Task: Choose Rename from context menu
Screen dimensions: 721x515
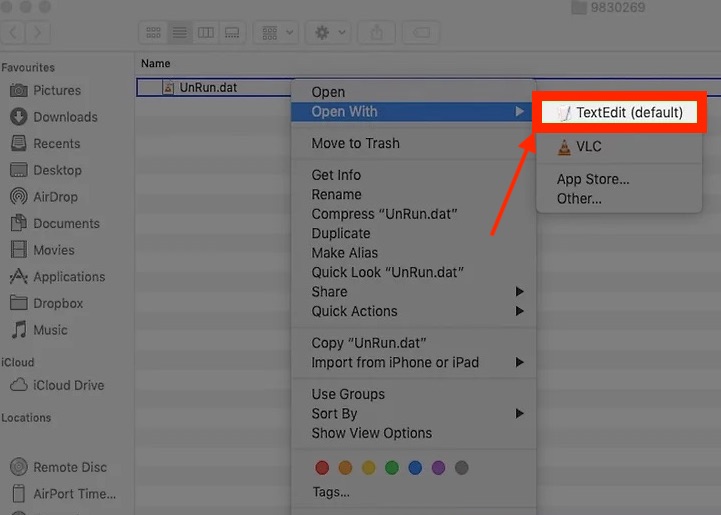Action: click(413, 195)
